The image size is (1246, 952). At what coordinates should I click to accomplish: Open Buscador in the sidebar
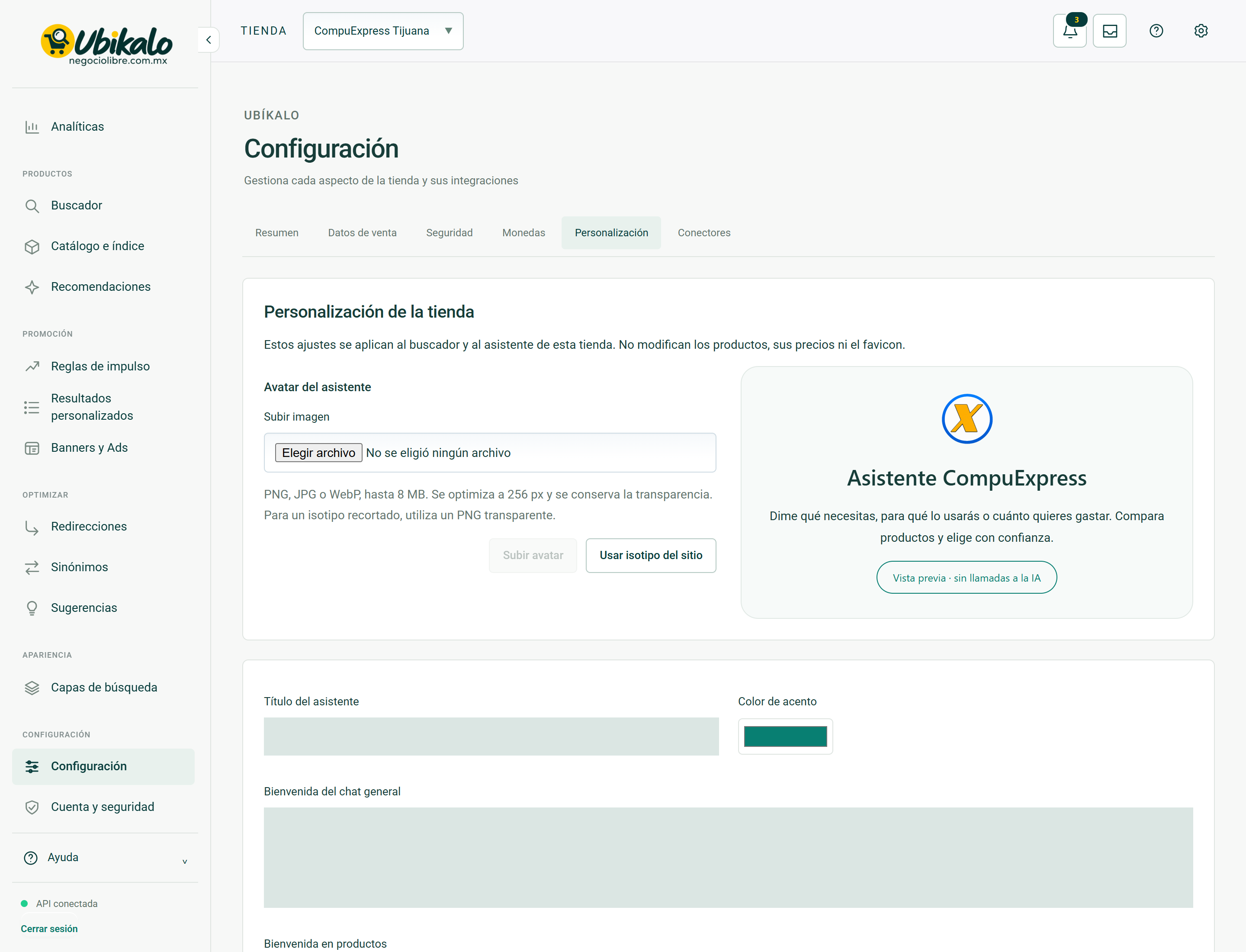pos(103,206)
